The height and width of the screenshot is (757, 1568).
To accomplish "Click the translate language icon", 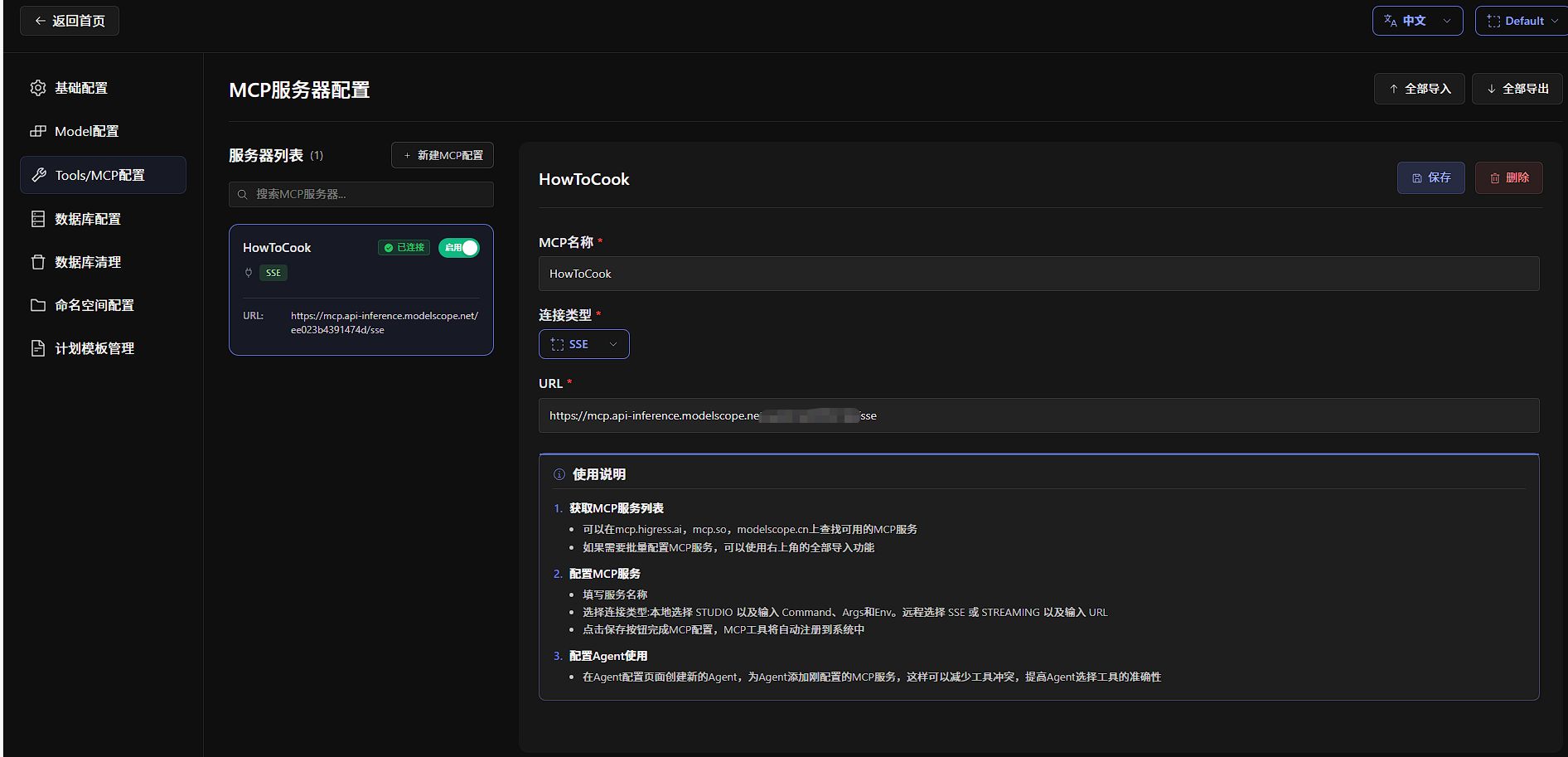I will coord(1391,21).
